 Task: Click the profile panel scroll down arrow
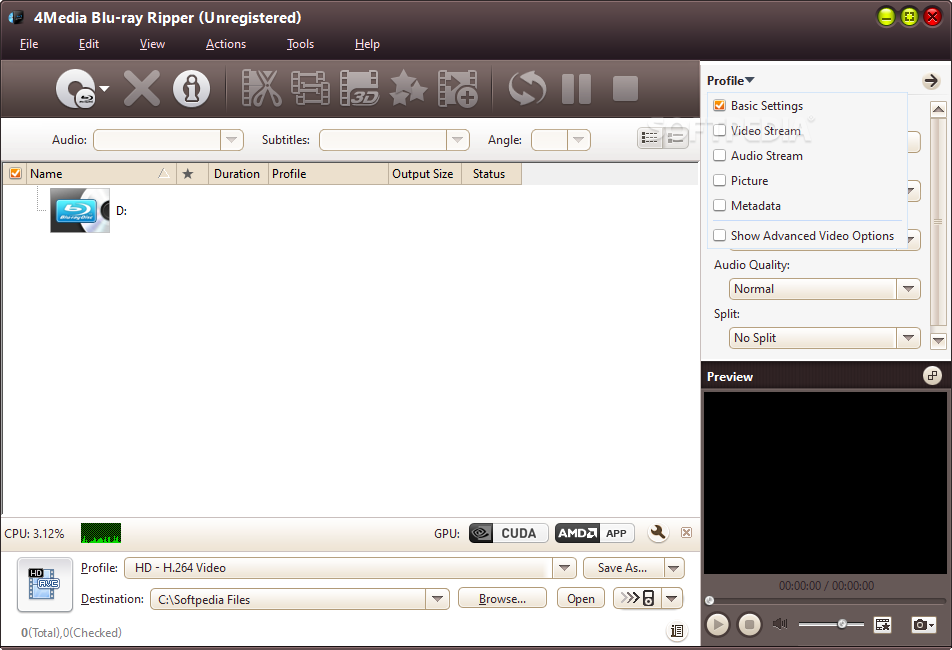point(938,340)
